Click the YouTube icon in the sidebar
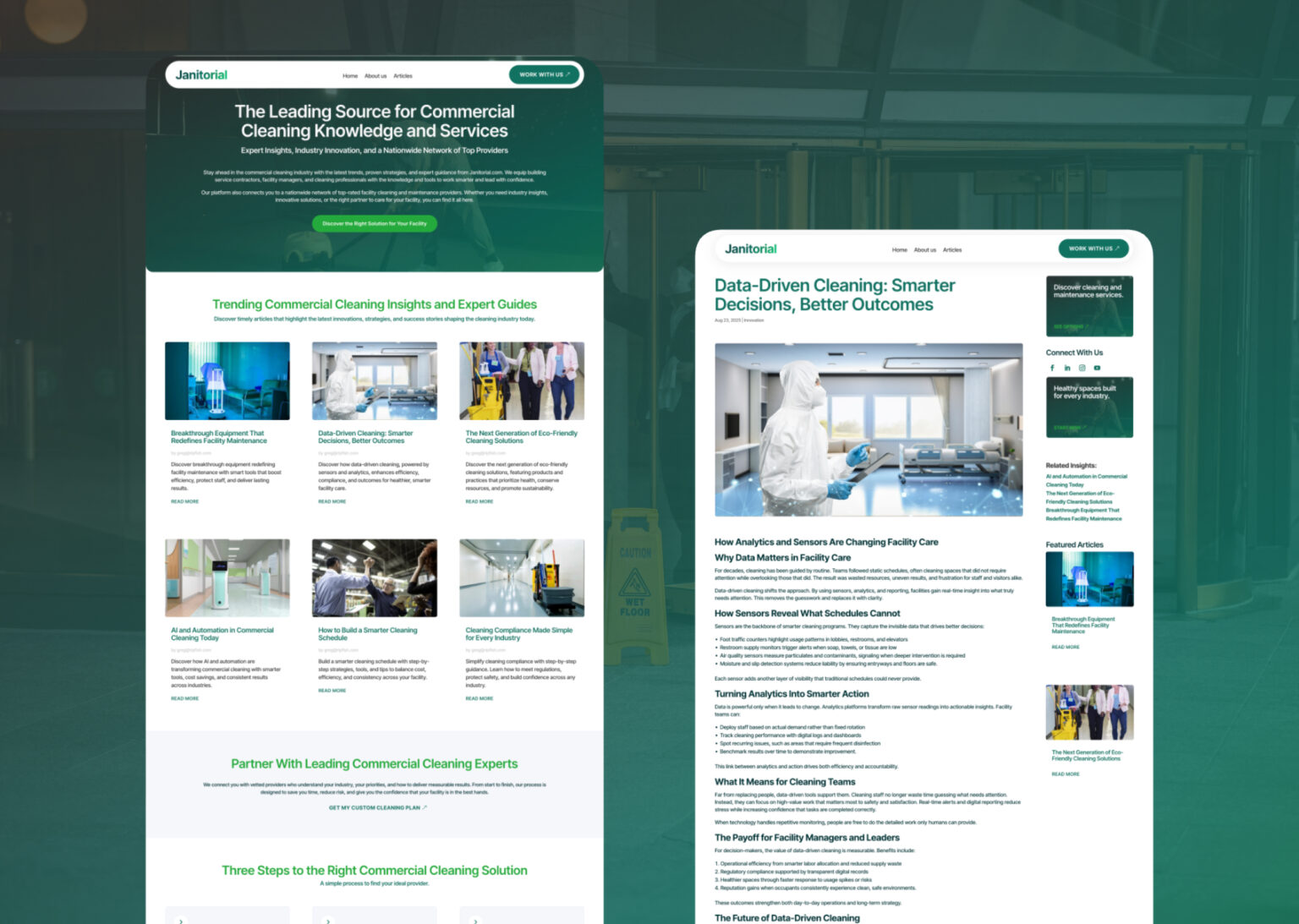This screenshot has height=924, width=1299. pyautogui.click(x=1097, y=368)
